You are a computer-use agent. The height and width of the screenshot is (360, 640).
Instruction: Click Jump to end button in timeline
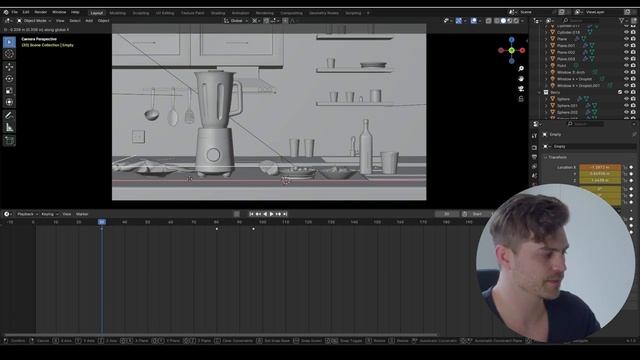[x=285, y=214]
